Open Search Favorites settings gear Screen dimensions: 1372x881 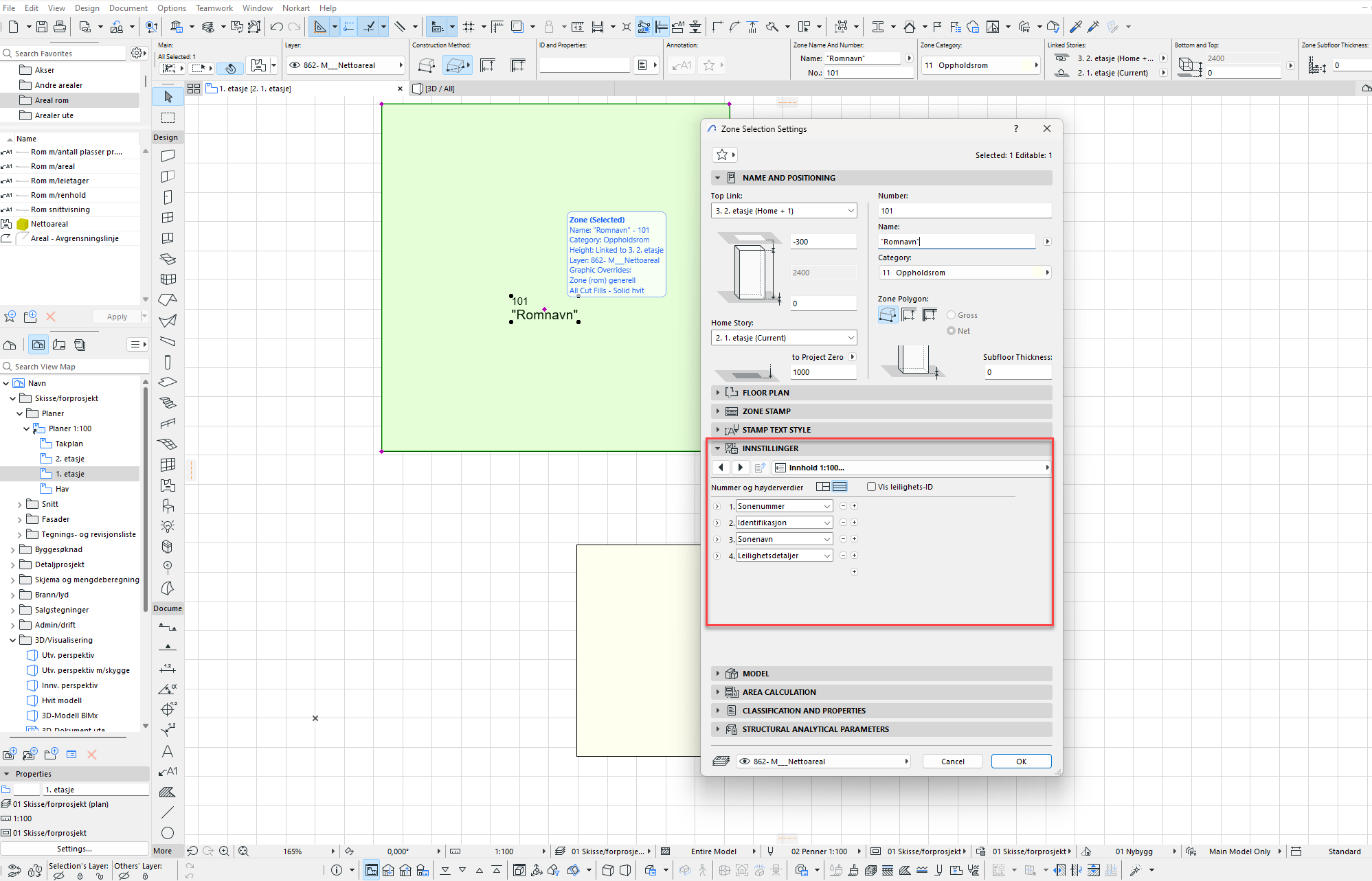(137, 54)
